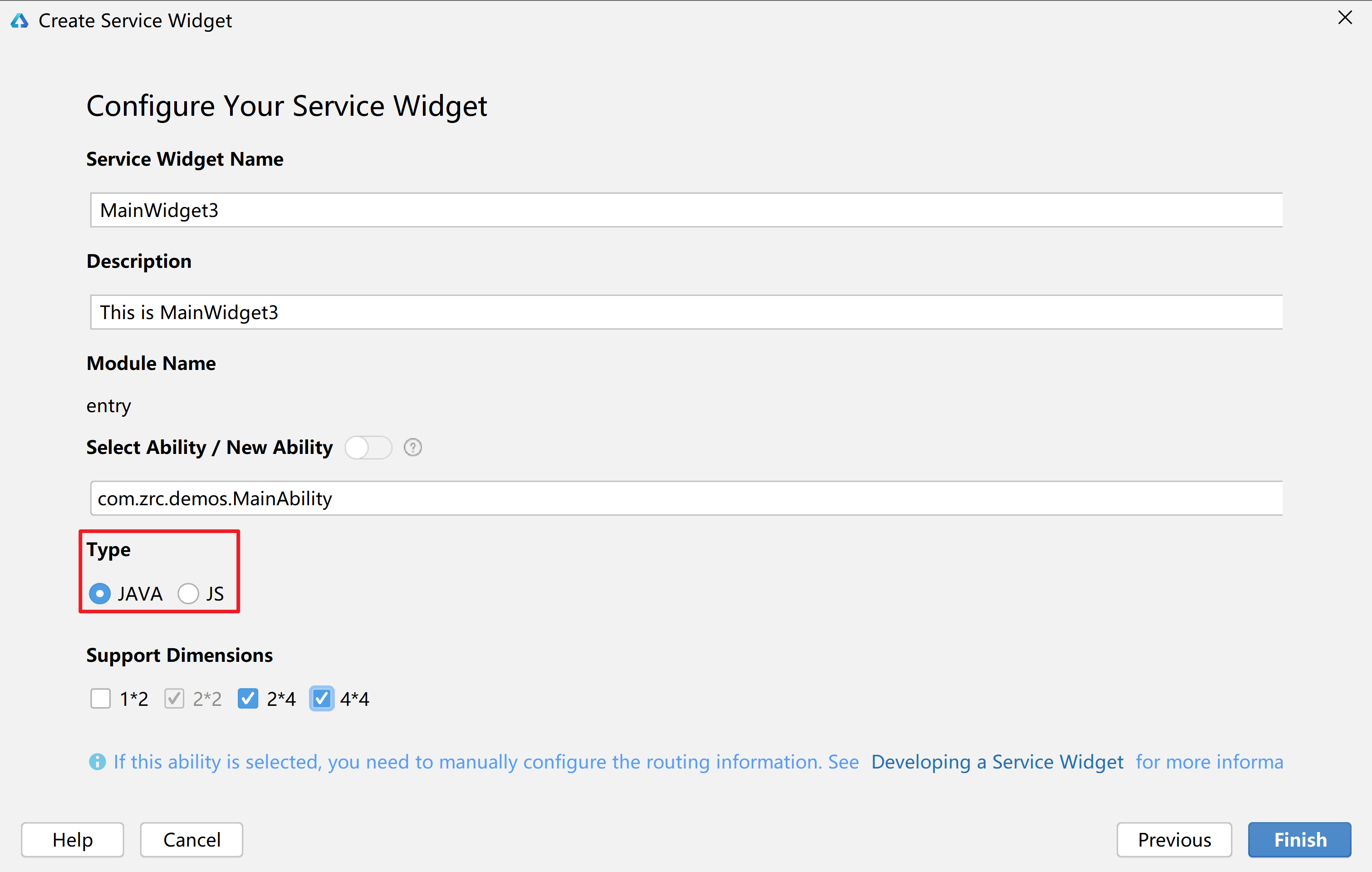The width and height of the screenshot is (1372, 872).
Task: Select the JAVA radio button type
Action: point(102,593)
